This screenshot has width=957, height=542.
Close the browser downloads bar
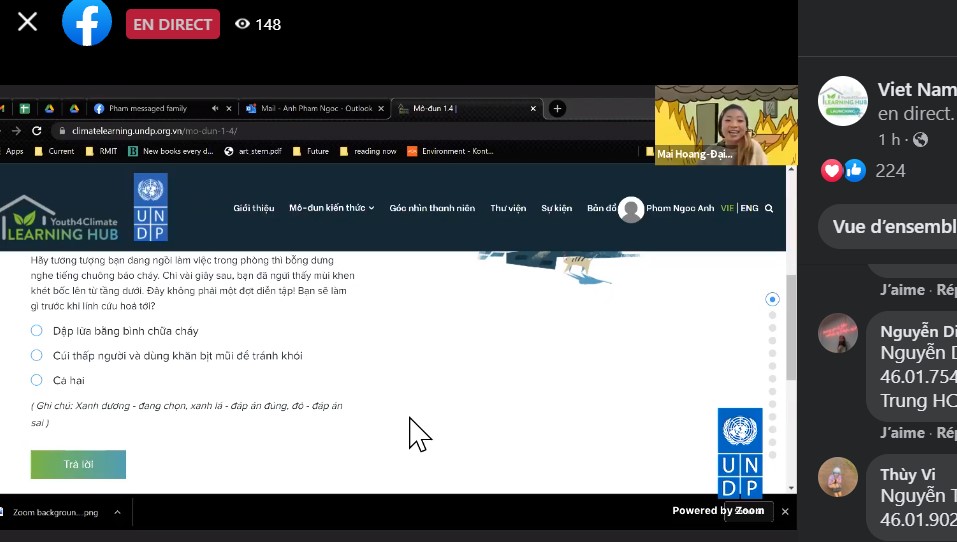pos(785,511)
